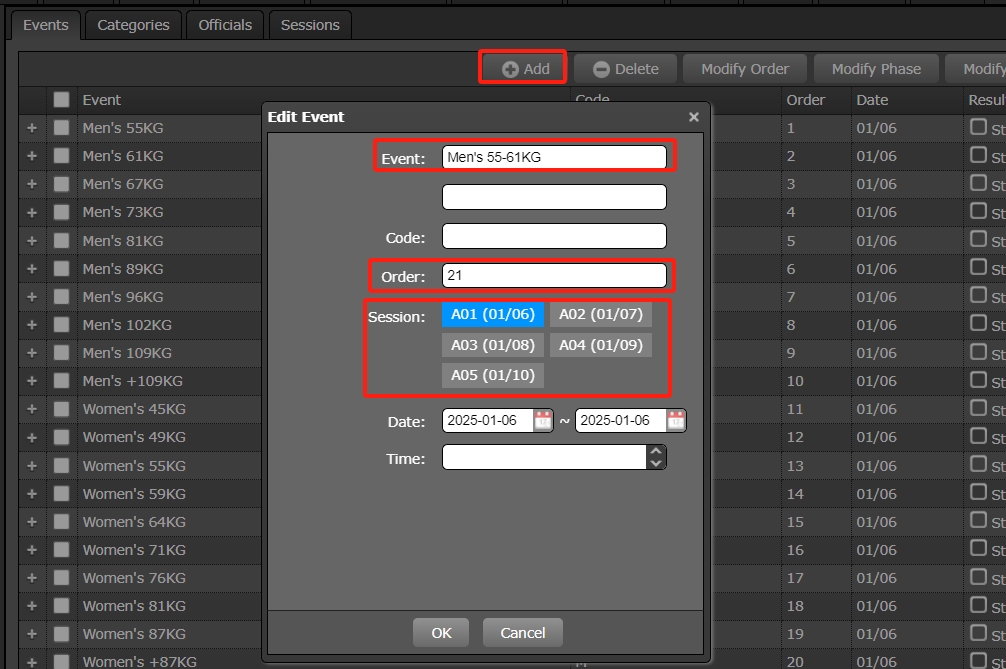Click the Modify Order button
Screen dimensions: 1006x669
point(745,69)
